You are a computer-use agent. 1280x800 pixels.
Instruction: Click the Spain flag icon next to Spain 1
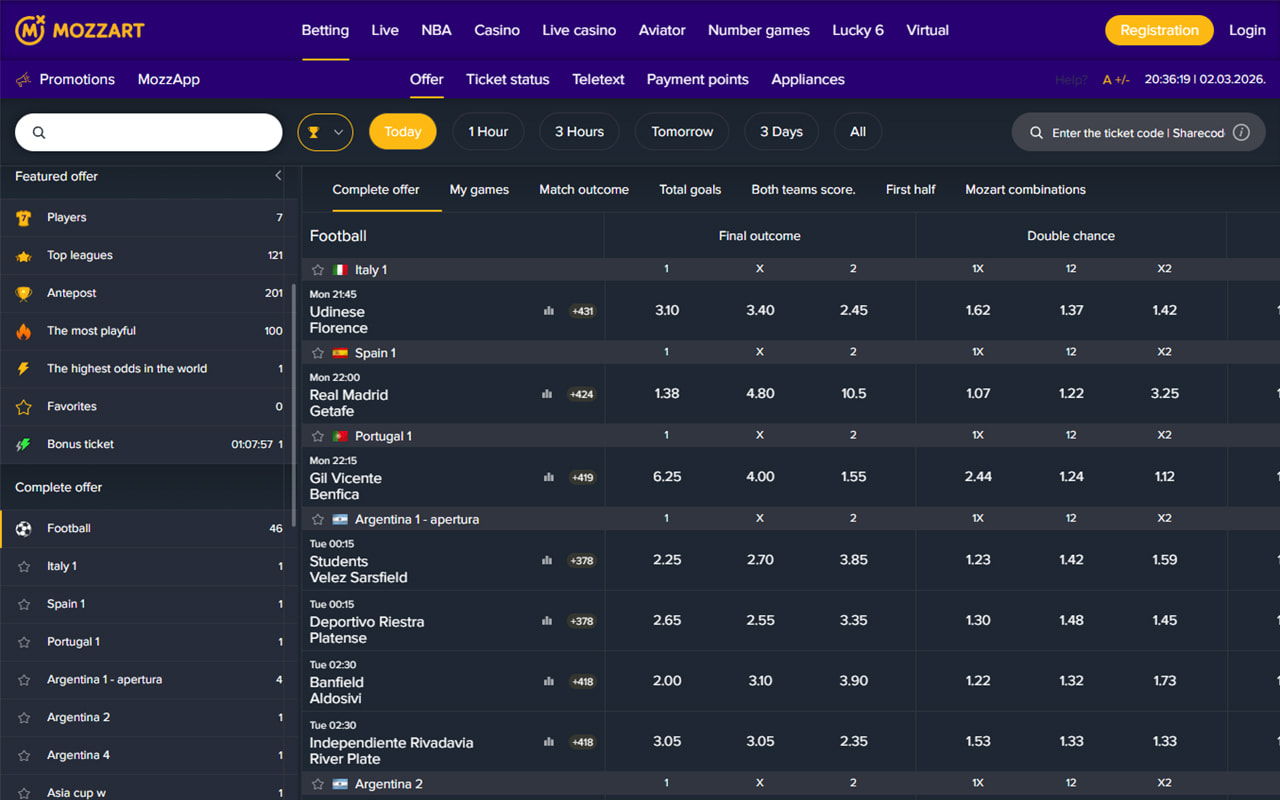(x=340, y=353)
